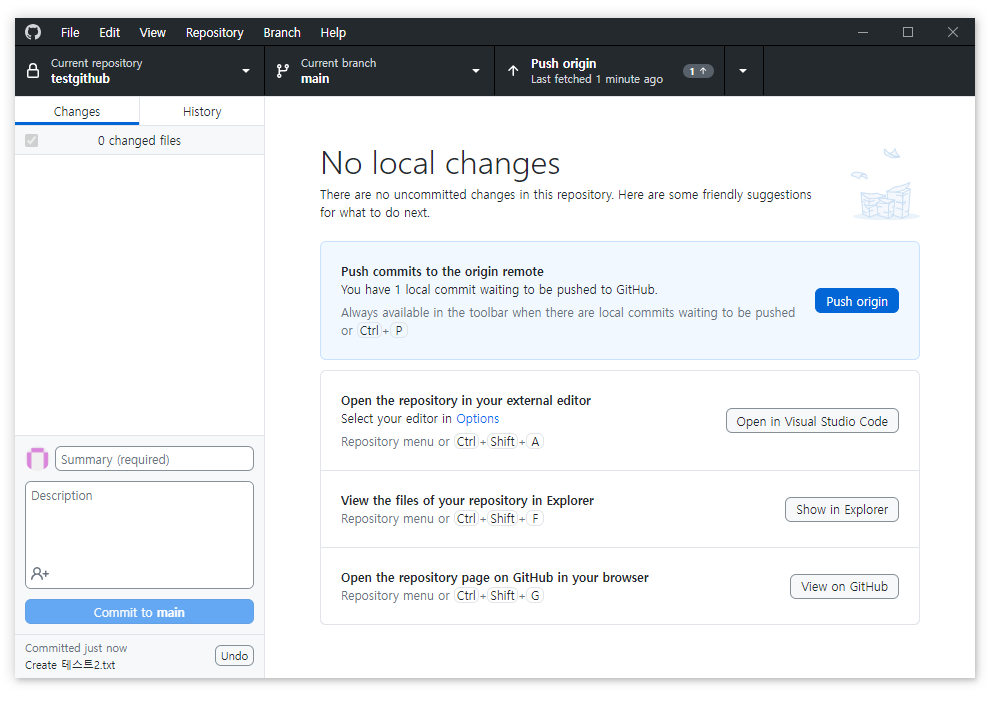
Task: Maximize the GitHub Desktop window
Action: (908, 32)
